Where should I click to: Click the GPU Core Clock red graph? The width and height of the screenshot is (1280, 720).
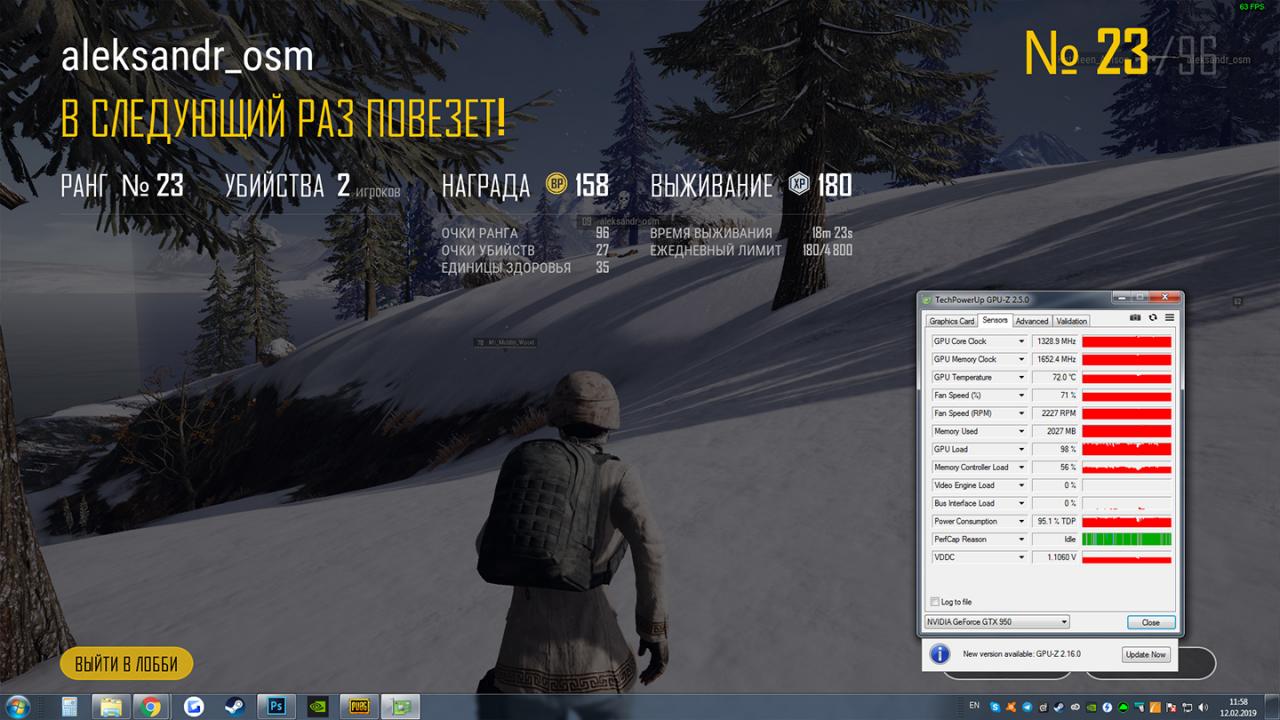(1126, 342)
